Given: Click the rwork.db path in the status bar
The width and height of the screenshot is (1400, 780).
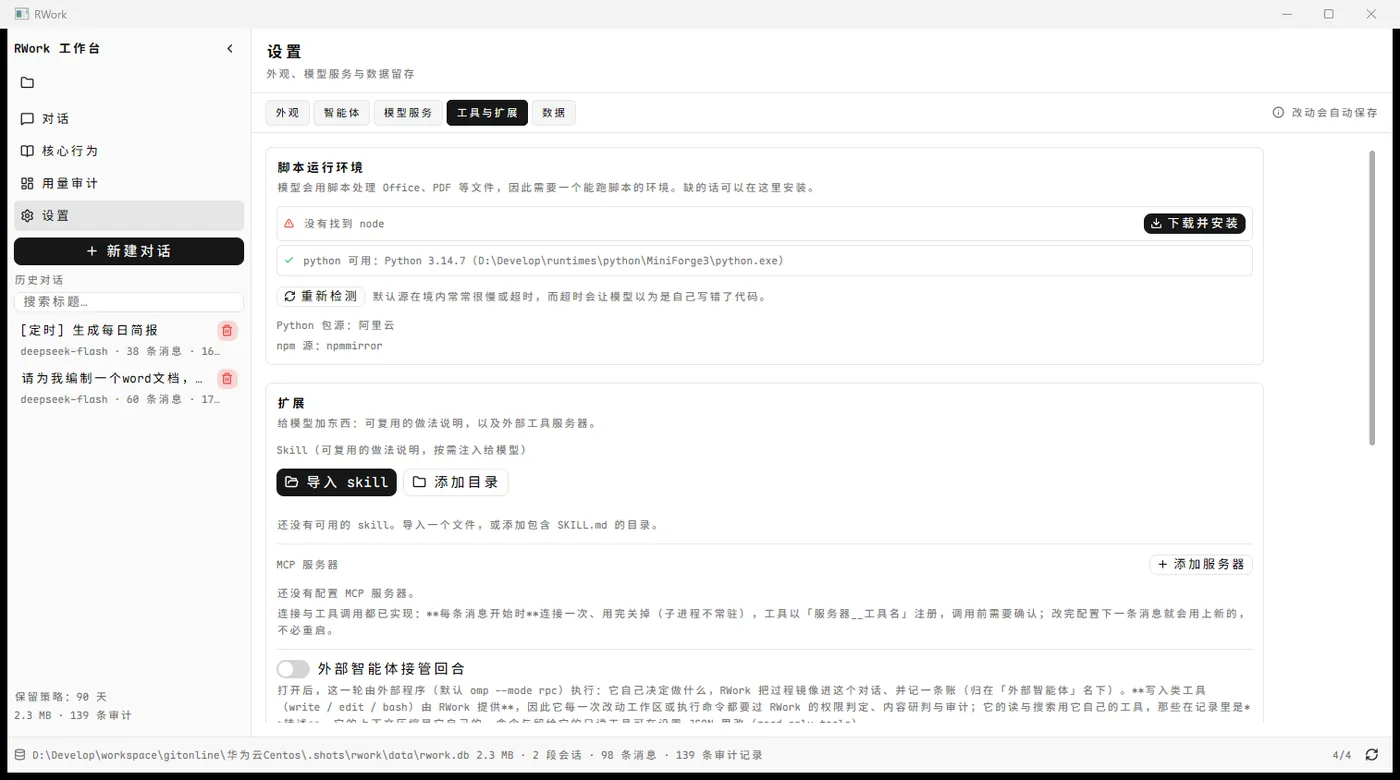Looking at the screenshot, I should coord(250,755).
